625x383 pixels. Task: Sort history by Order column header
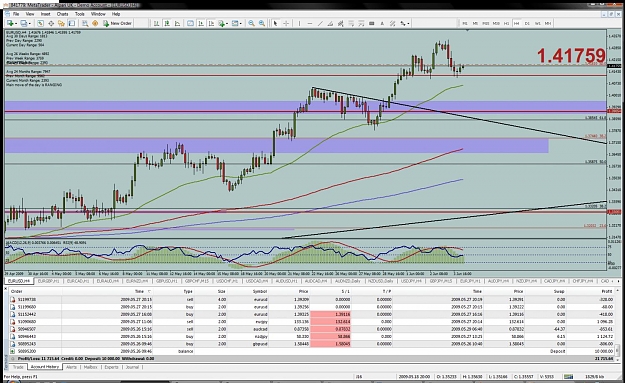tap(35, 291)
